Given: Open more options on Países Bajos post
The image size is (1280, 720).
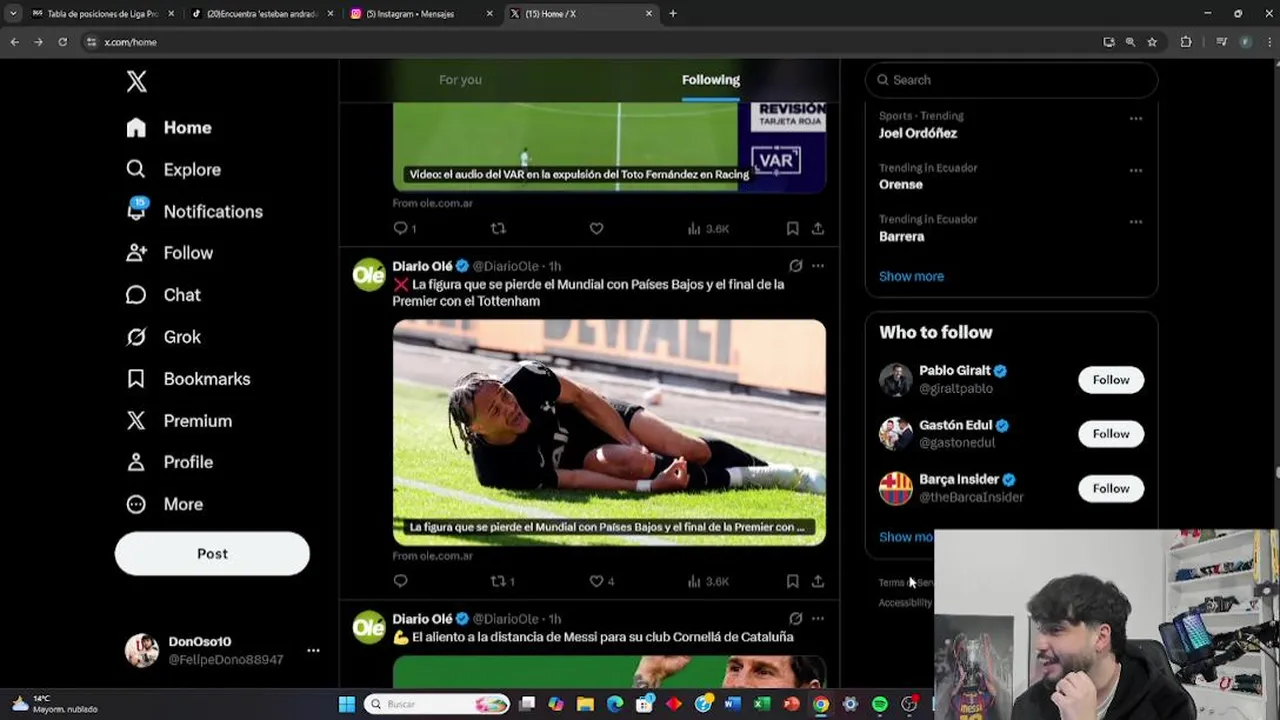Looking at the screenshot, I should tap(818, 266).
